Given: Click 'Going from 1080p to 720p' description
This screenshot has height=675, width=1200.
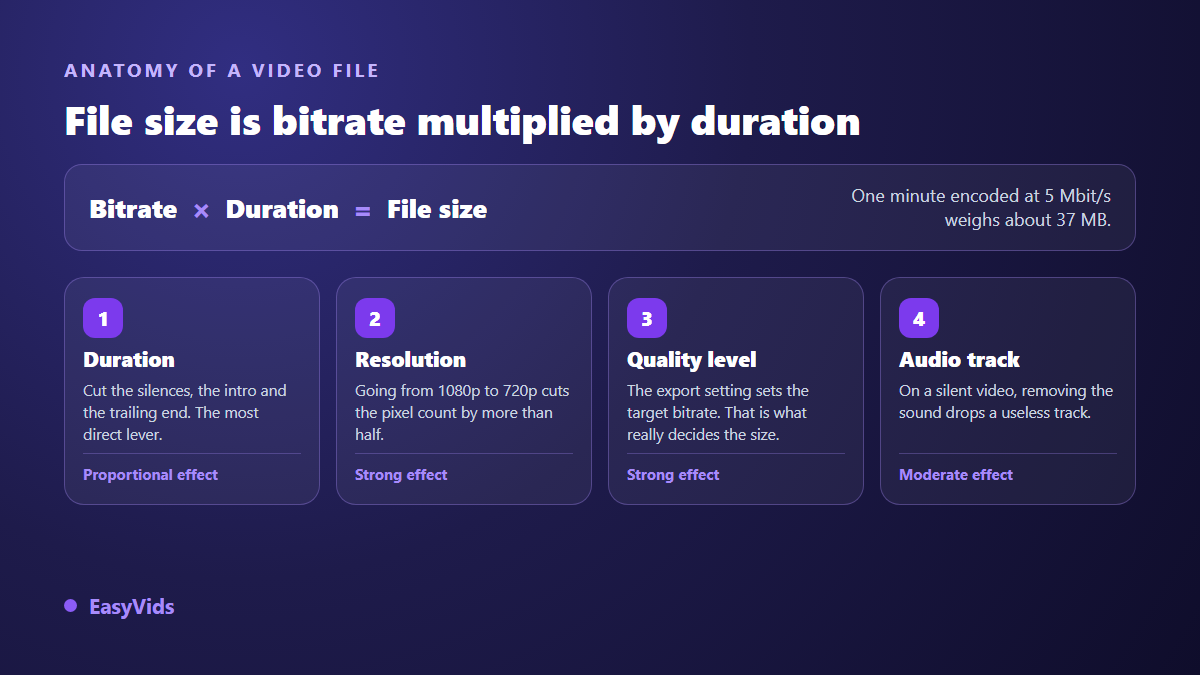Looking at the screenshot, I should [x=462, y=412].
